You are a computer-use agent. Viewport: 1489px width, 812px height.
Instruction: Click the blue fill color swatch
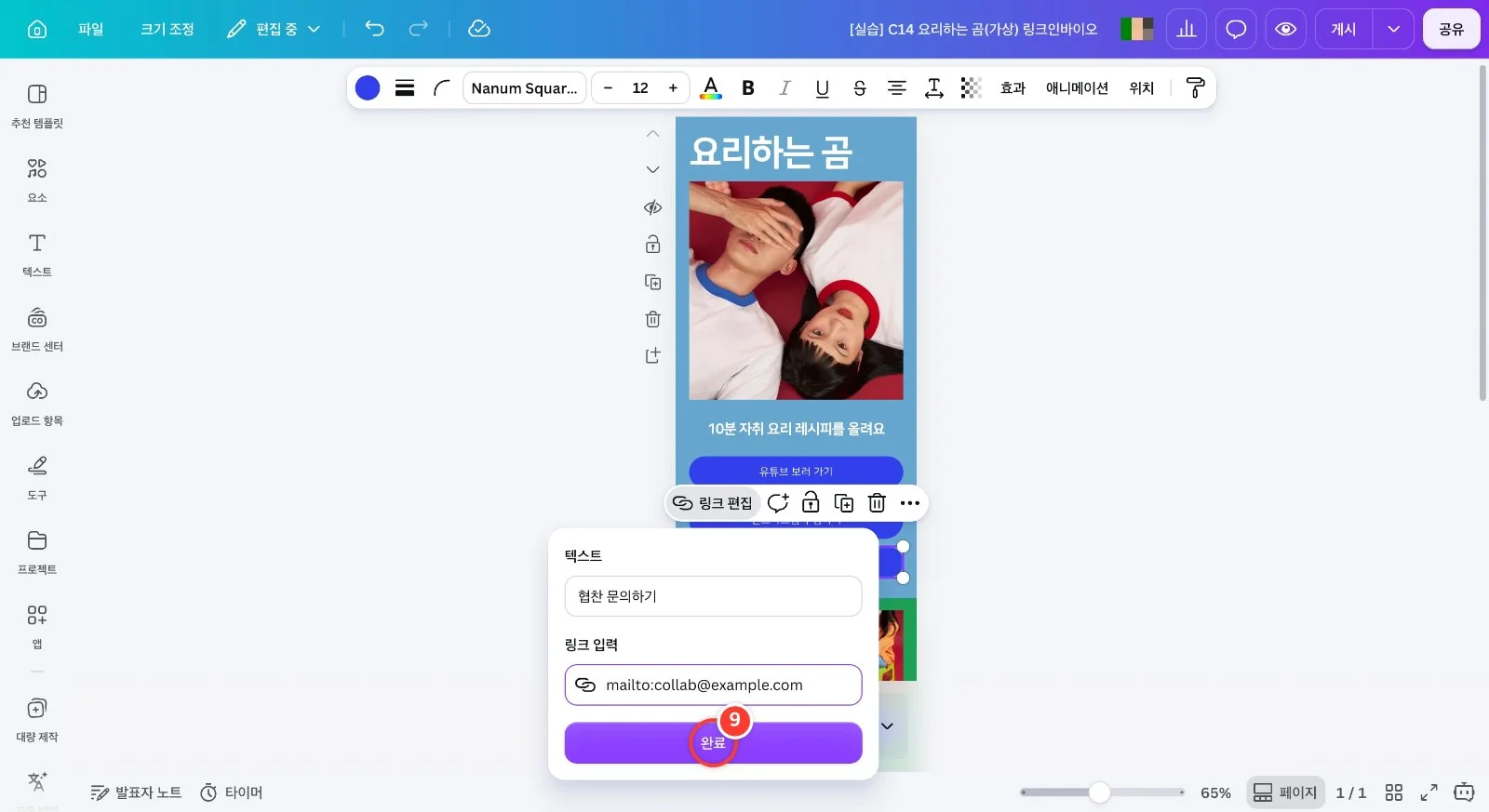coord(368,88)
